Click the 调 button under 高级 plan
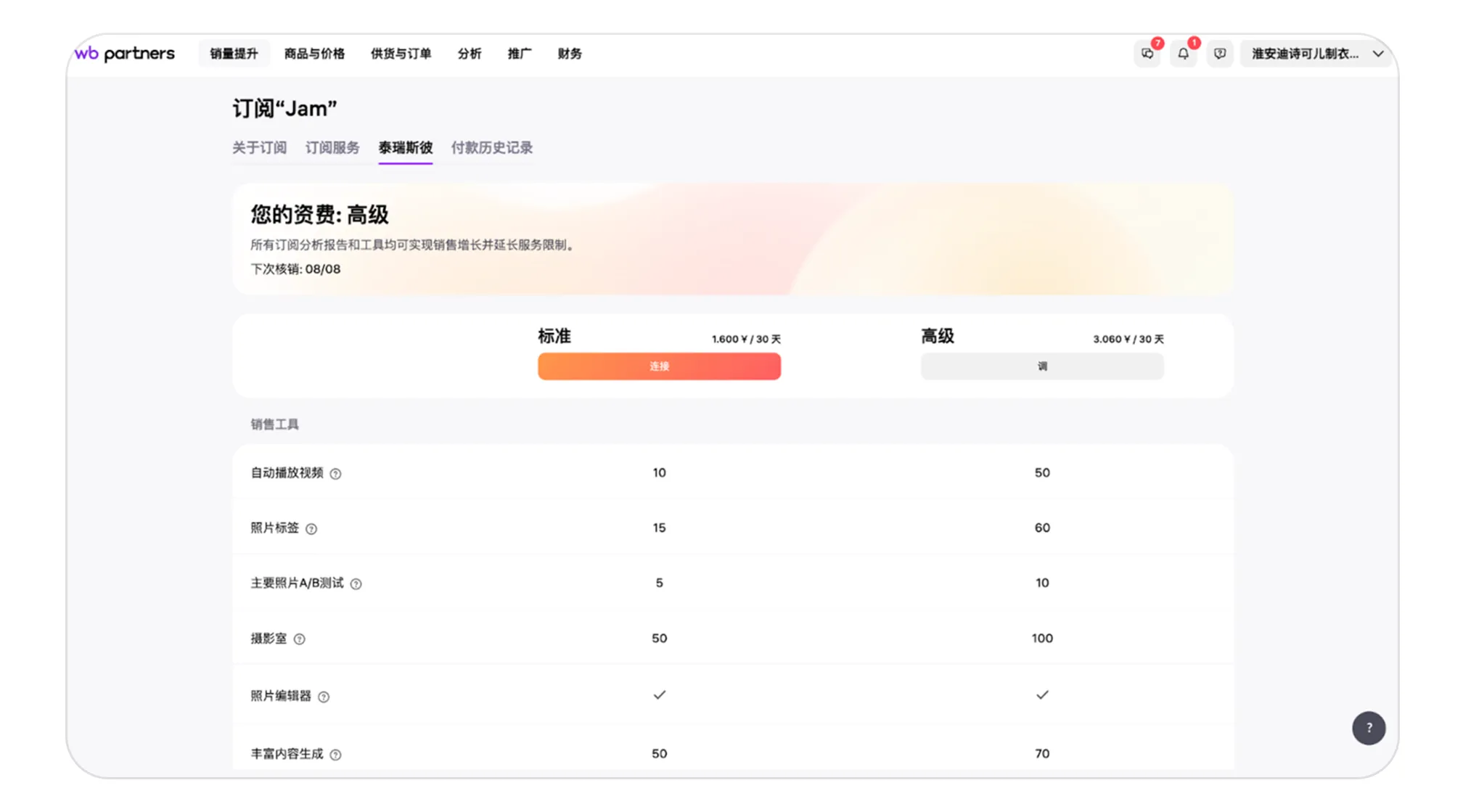Screen dimensions: 1463x812 (1041, 366)
